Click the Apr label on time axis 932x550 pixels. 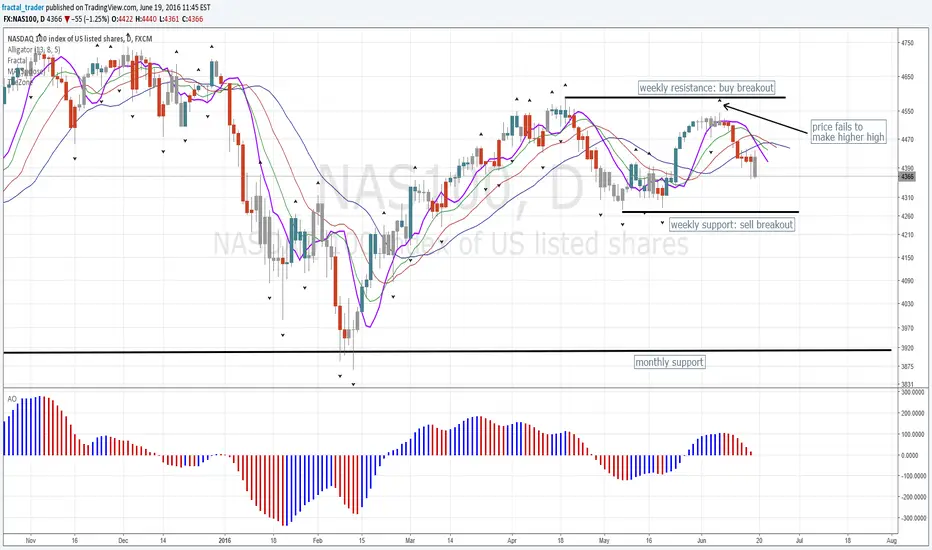coord(512,541)
